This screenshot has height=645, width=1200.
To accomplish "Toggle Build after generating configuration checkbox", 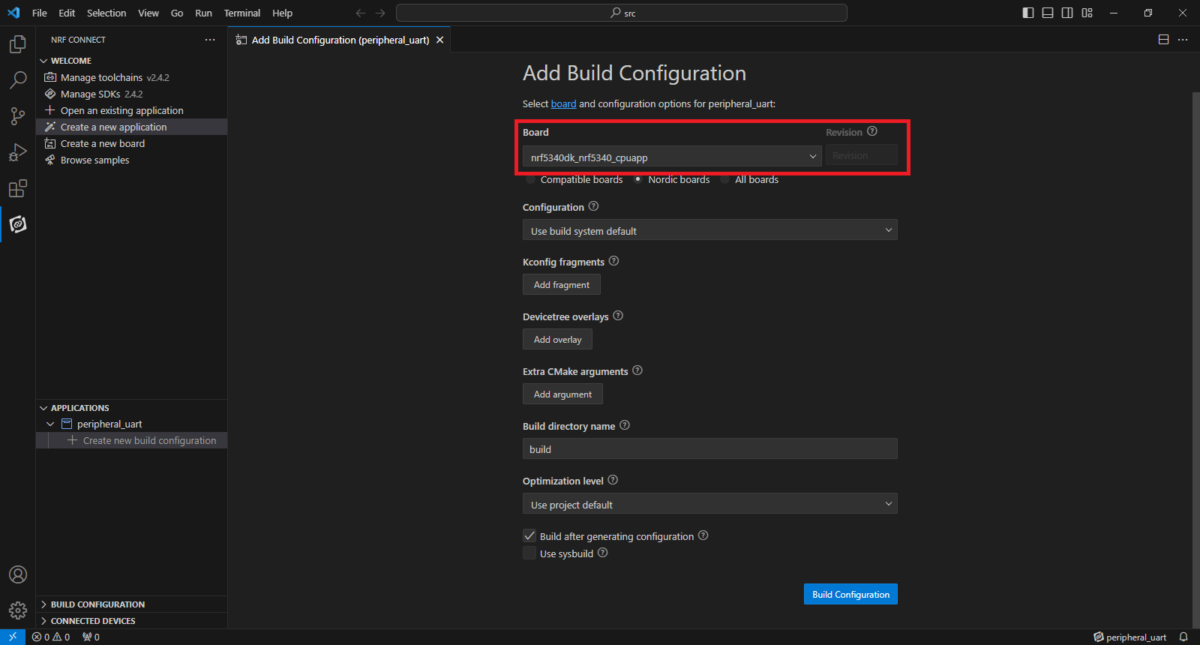I will pos(530,536).
